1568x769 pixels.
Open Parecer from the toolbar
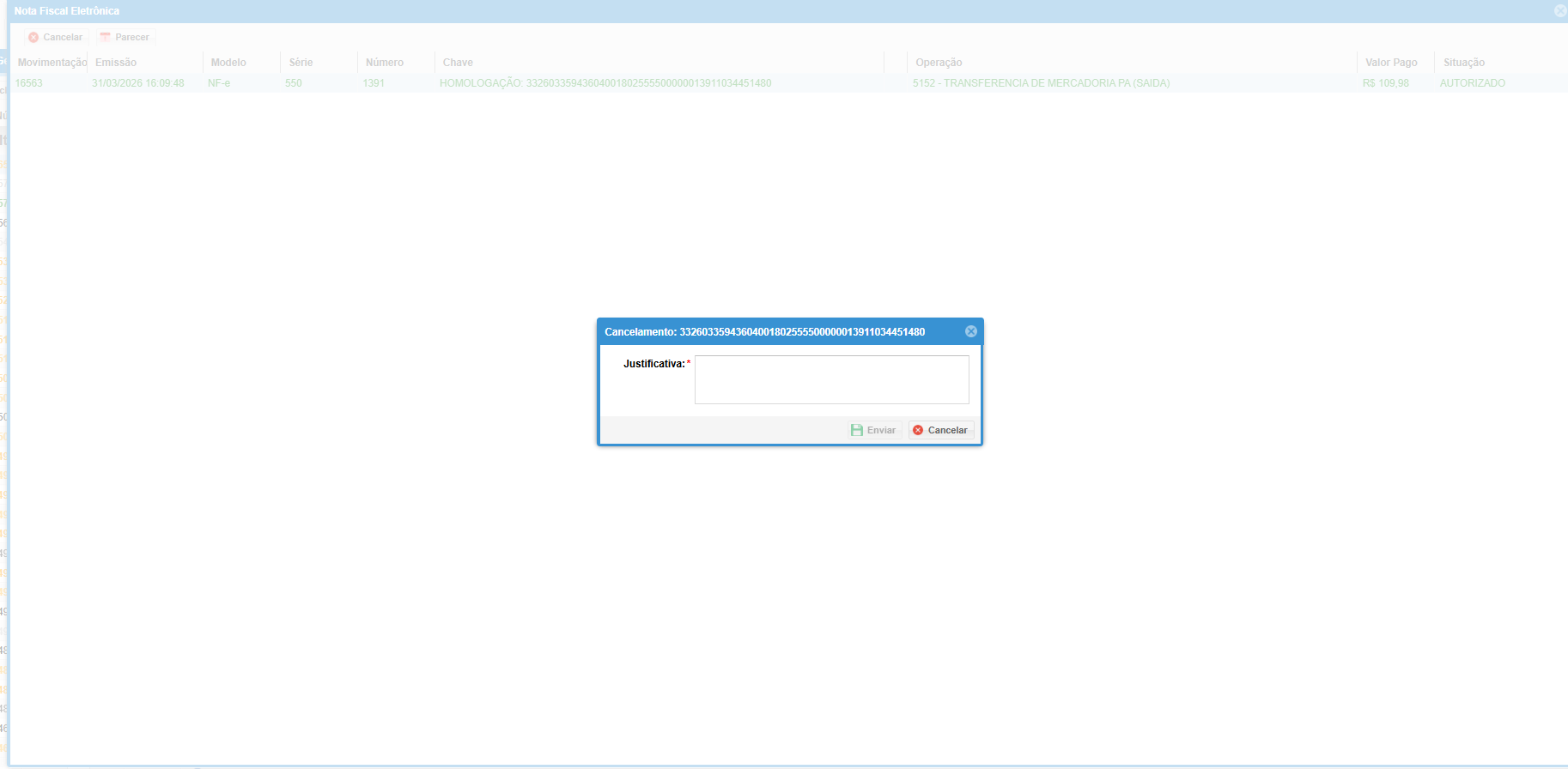[x=125, y=37]
